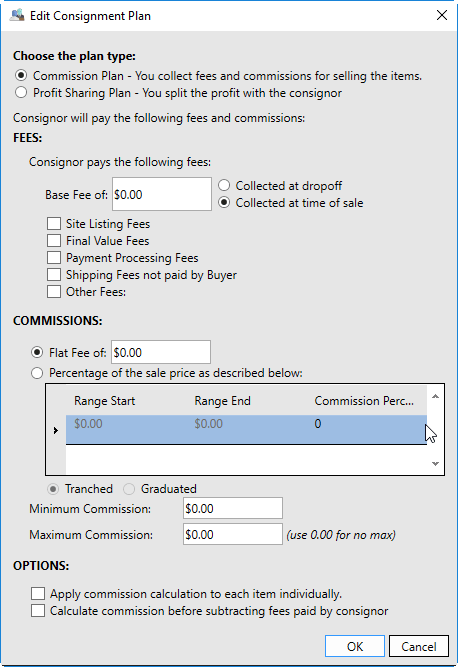Close the Edit Consignment Plan dialog

442,15
